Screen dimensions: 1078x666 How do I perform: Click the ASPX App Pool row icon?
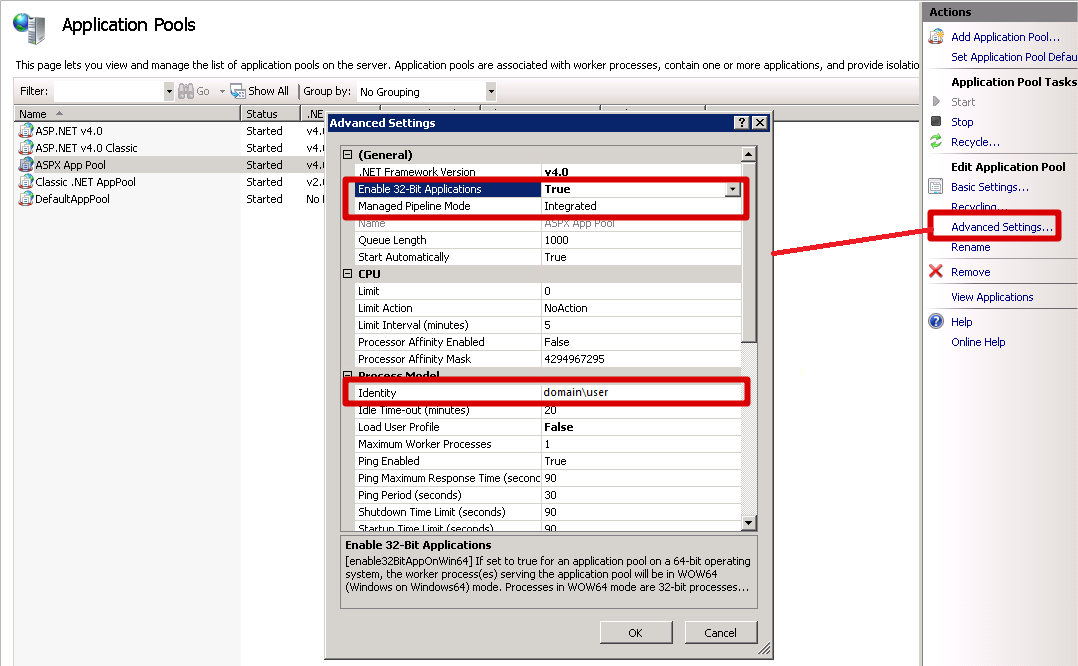point(25,165)
